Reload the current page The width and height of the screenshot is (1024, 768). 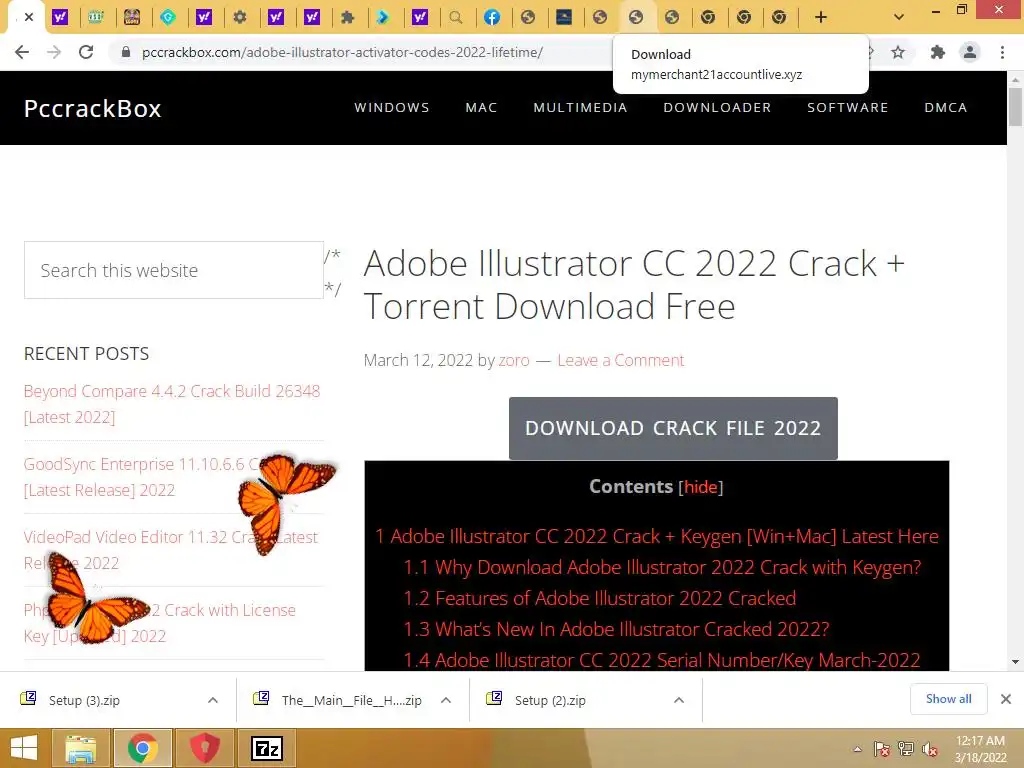click(x=86, y=52)
